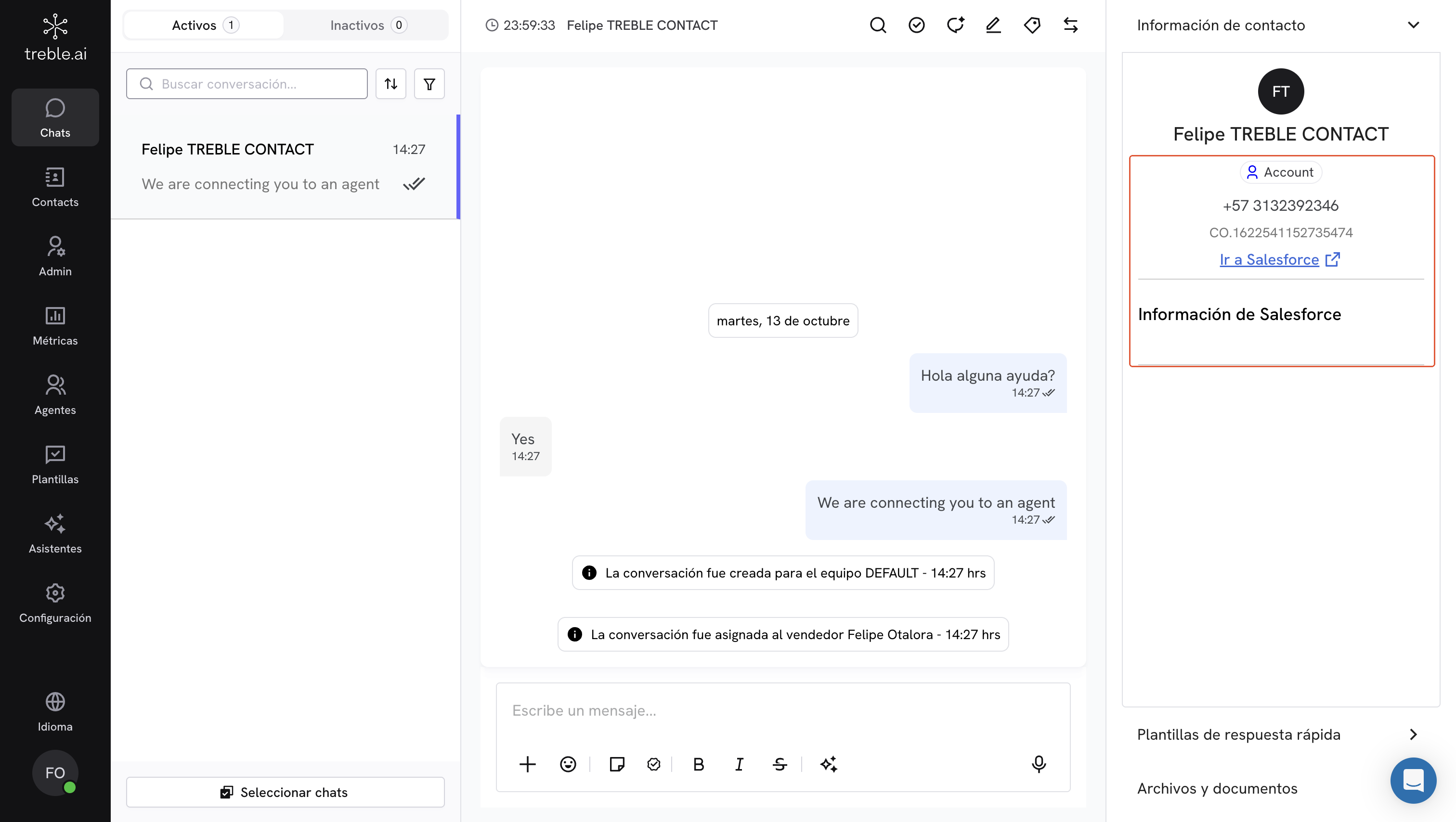
Task: Go to Contacts in the sidebar
Action: [x=55, y=187]
